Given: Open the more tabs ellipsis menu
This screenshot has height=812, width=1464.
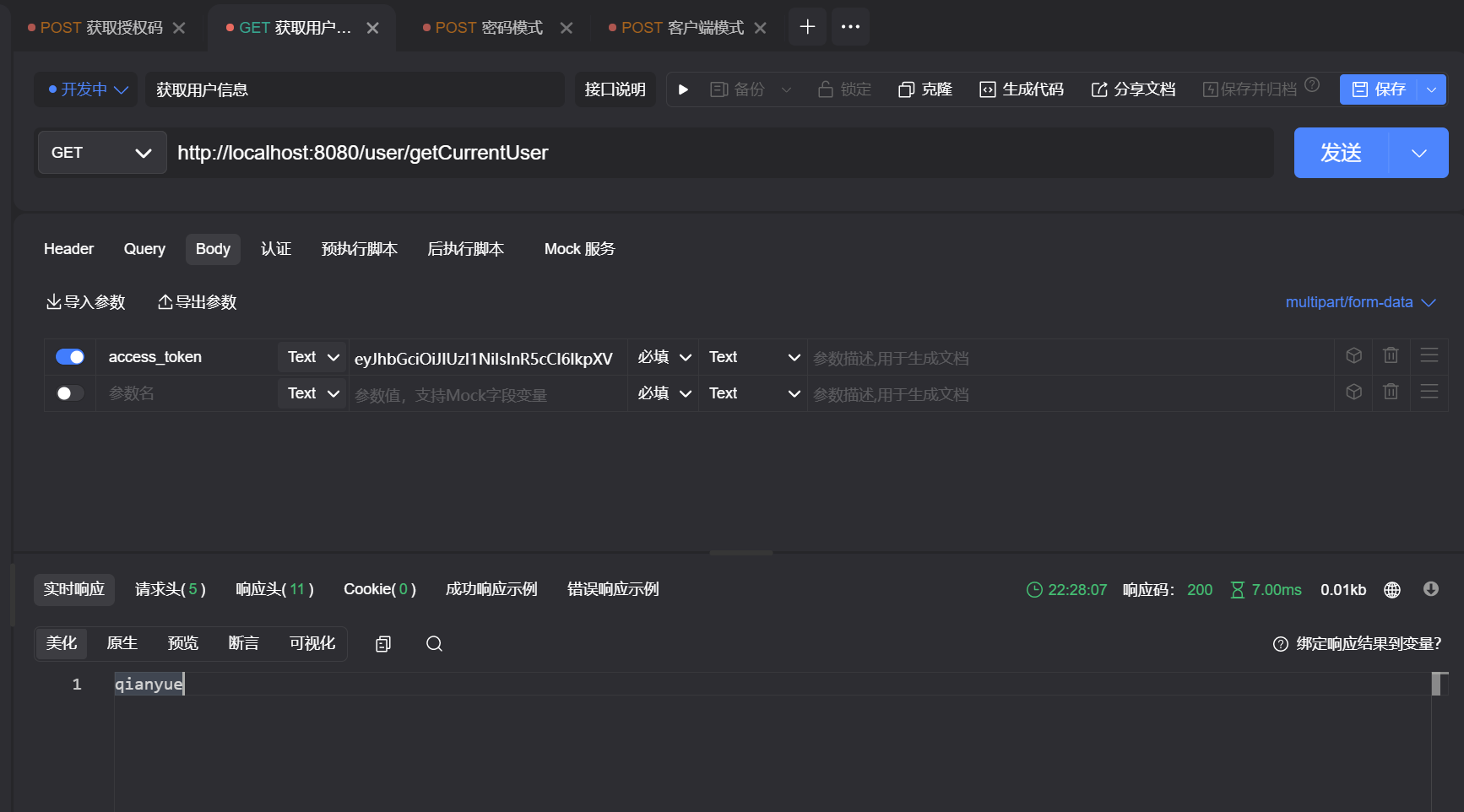Looking at the screenshot, I should [850, 27].
